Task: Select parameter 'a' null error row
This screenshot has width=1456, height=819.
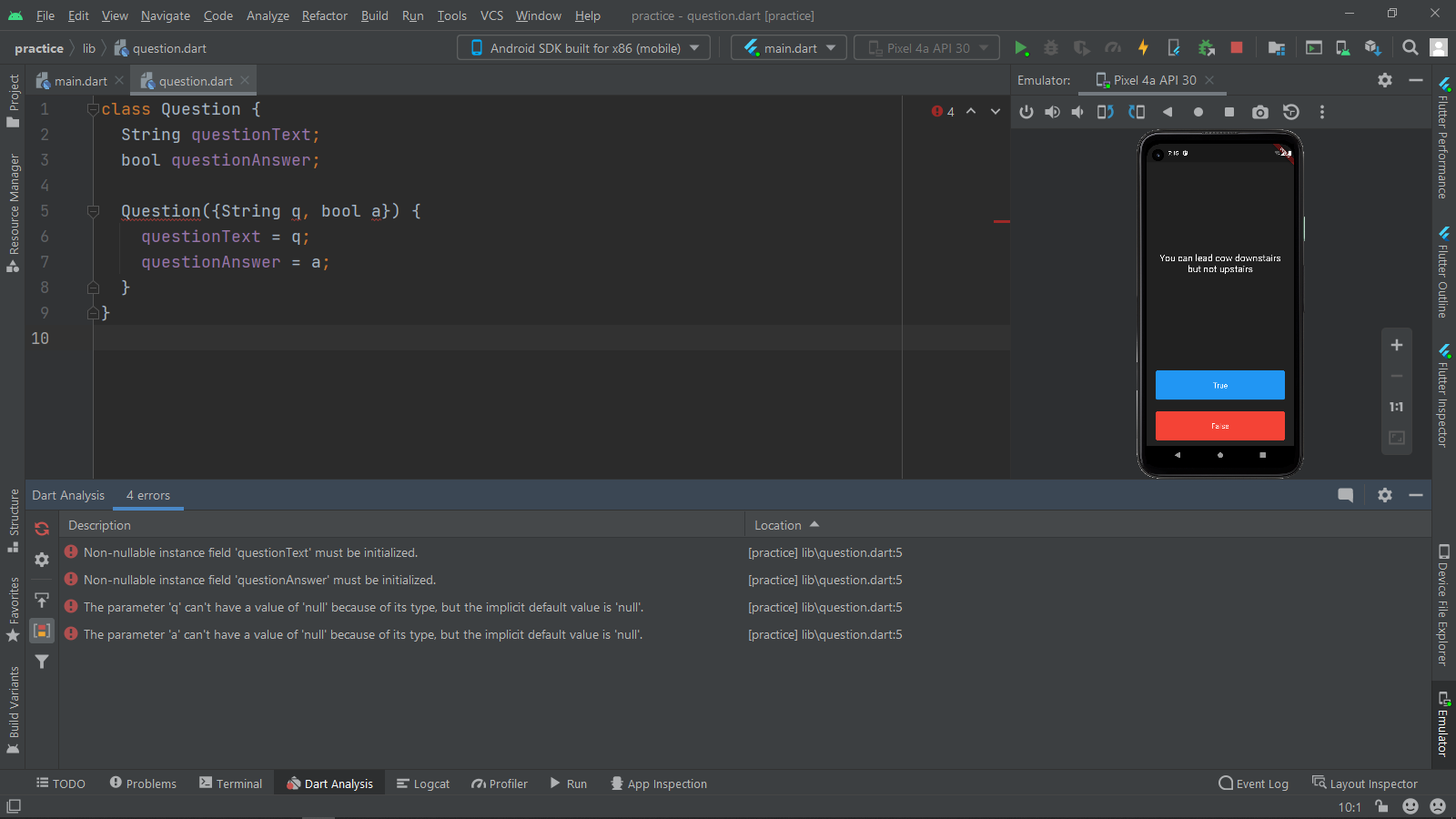Action: point(744,634)
